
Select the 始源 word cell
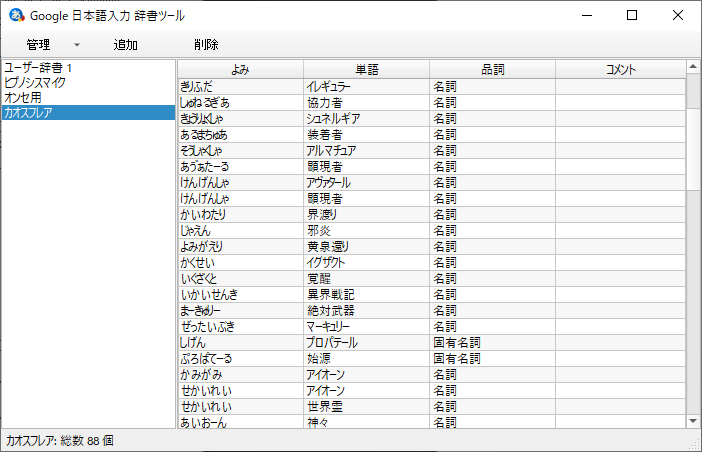[x=366, y=359]
